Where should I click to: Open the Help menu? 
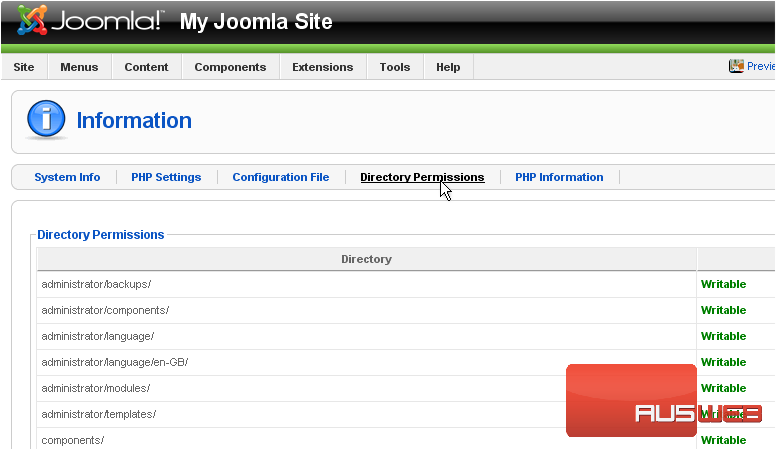pyautogui.click(x=448, y=67)
